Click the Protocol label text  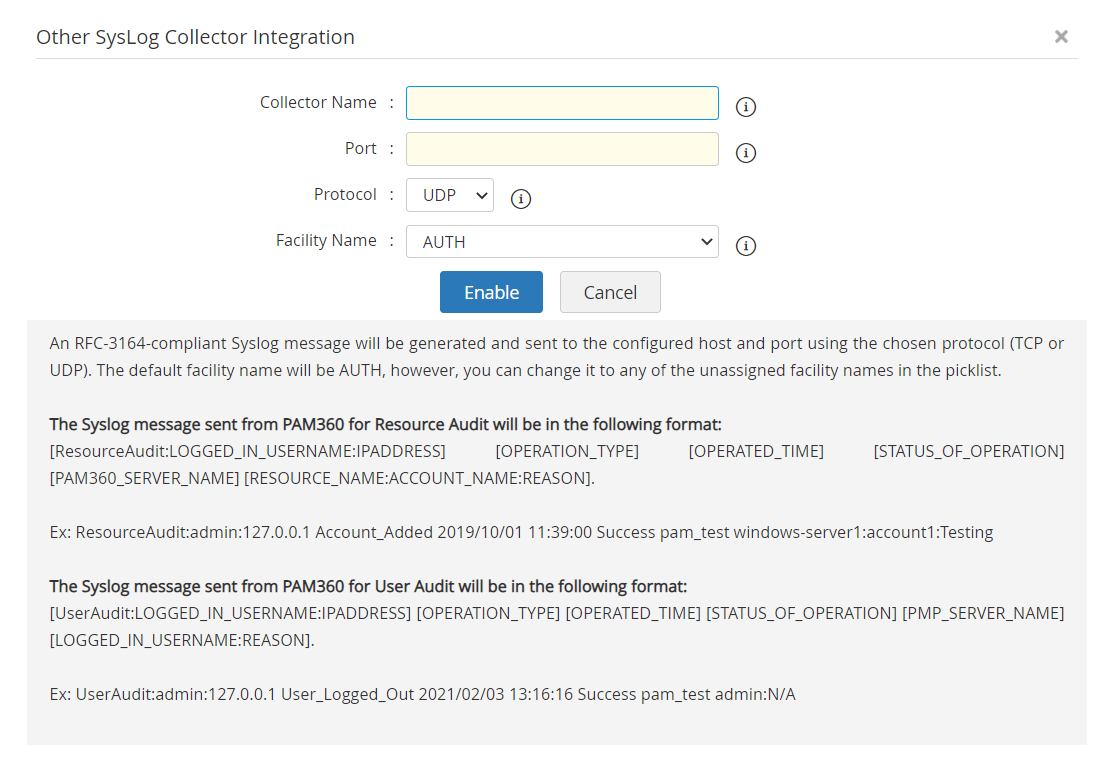coord(345,195)
